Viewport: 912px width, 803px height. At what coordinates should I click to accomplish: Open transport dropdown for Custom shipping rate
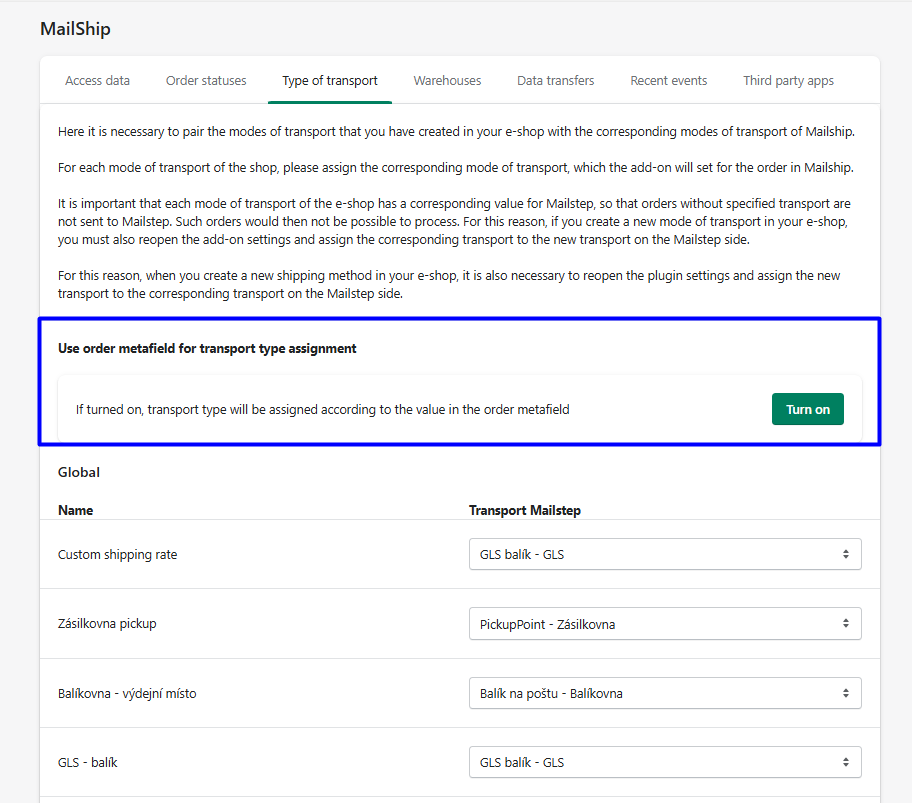(x=665, y=554)
